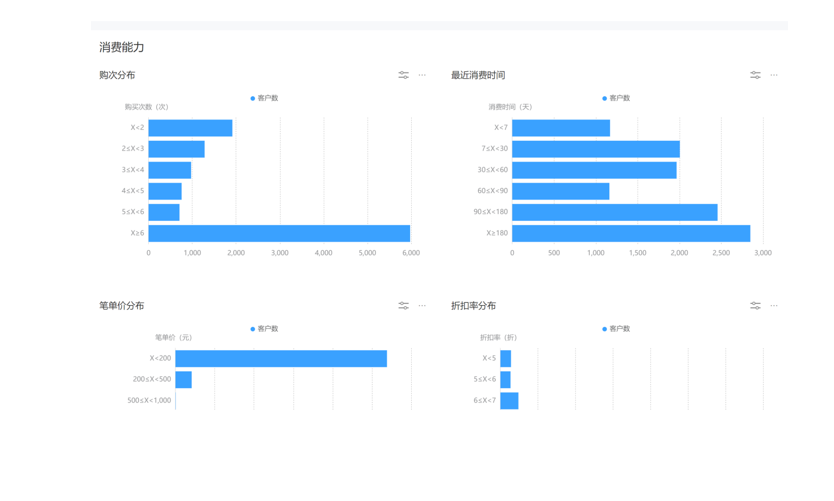Screen dimensions: 834x501
Task: Toggle 客户数 legend in 最近消费时间 chart
Action: tap(617, 98)
